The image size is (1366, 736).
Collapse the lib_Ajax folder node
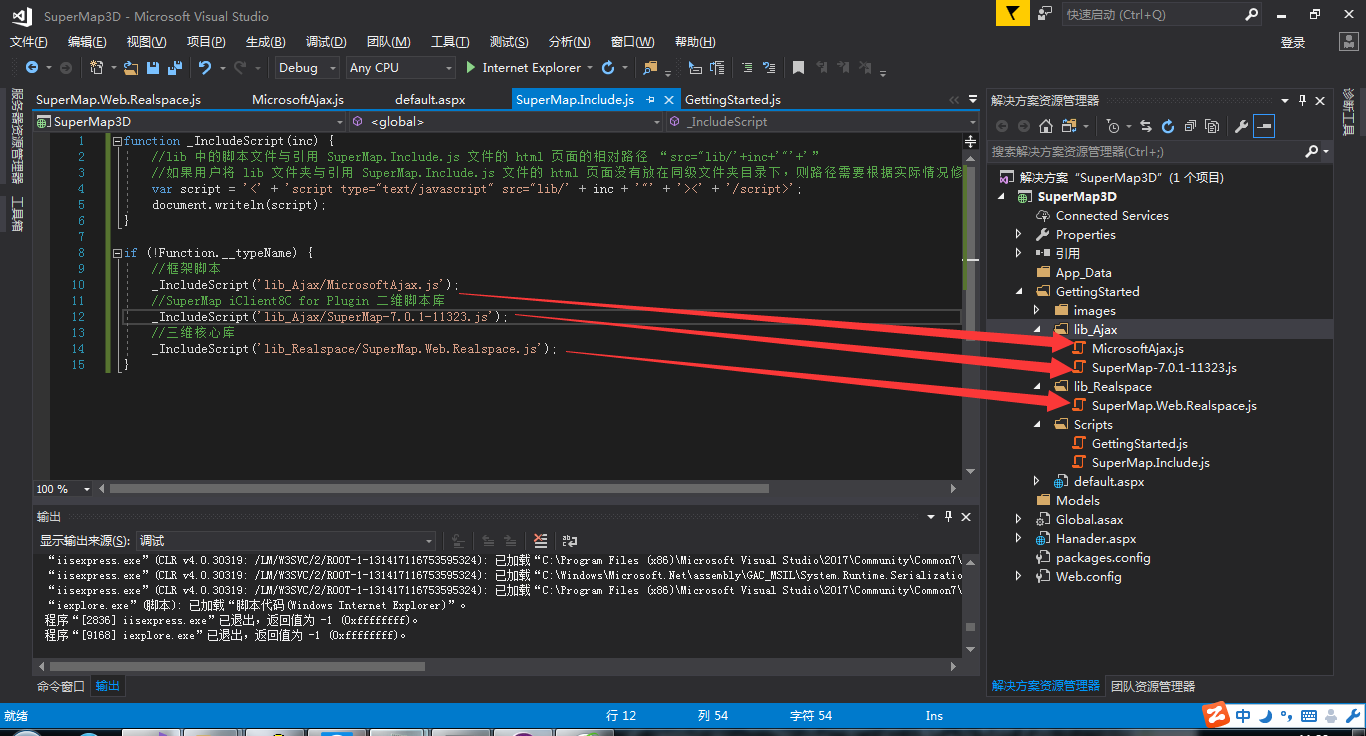[x=1037, y=330]
